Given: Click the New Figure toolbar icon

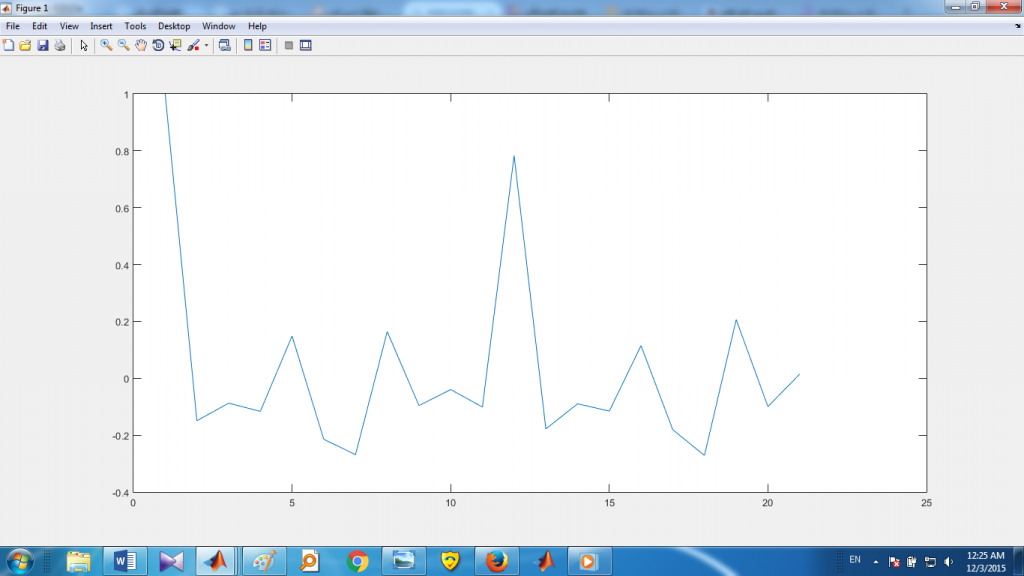Looking at the screenshot, I should (8, 45).
